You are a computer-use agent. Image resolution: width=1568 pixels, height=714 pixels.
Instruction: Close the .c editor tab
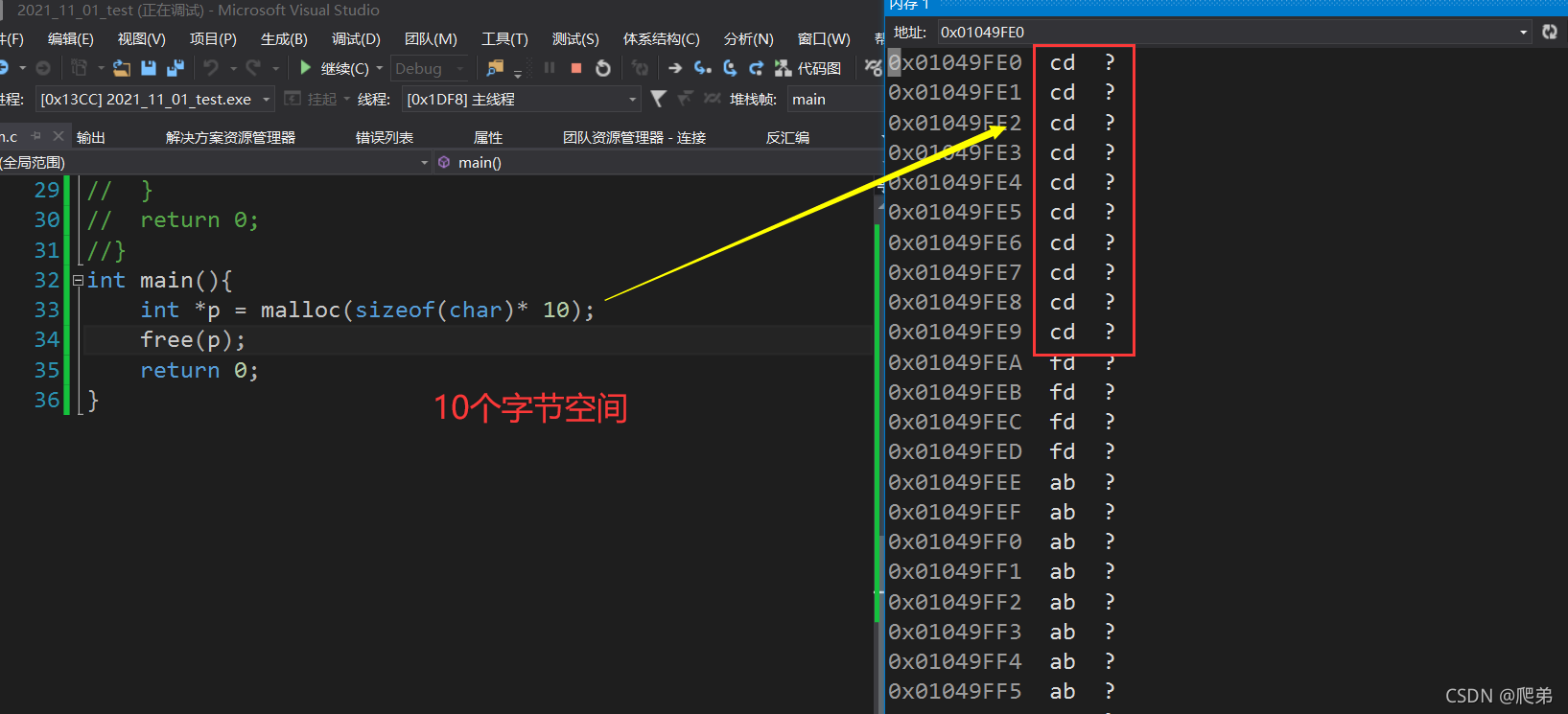[58, 136]
